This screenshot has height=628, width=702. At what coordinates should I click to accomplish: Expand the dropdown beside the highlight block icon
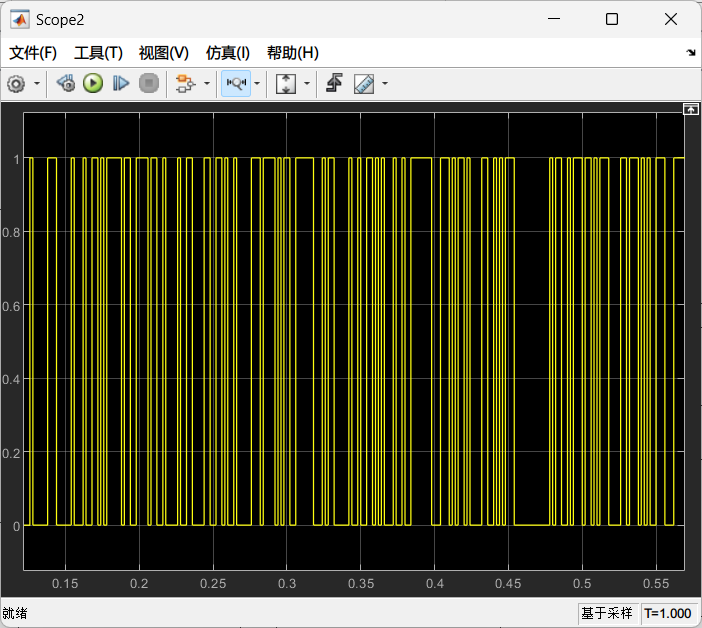[x=206, y=84]
